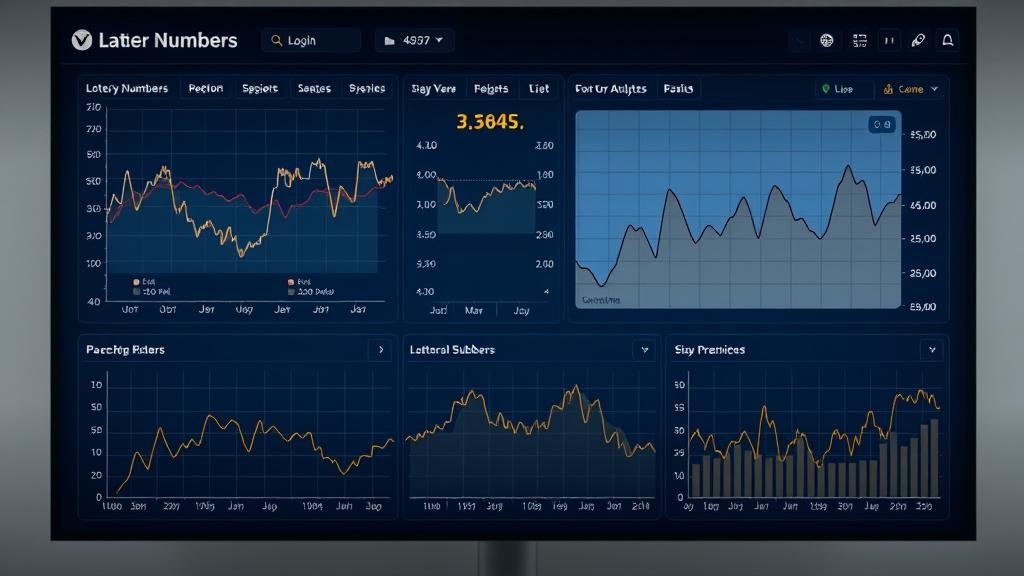This screenshot has height=576, width=1024.
Task: Open the globe icon in top bar
Action: coord(827,41)
